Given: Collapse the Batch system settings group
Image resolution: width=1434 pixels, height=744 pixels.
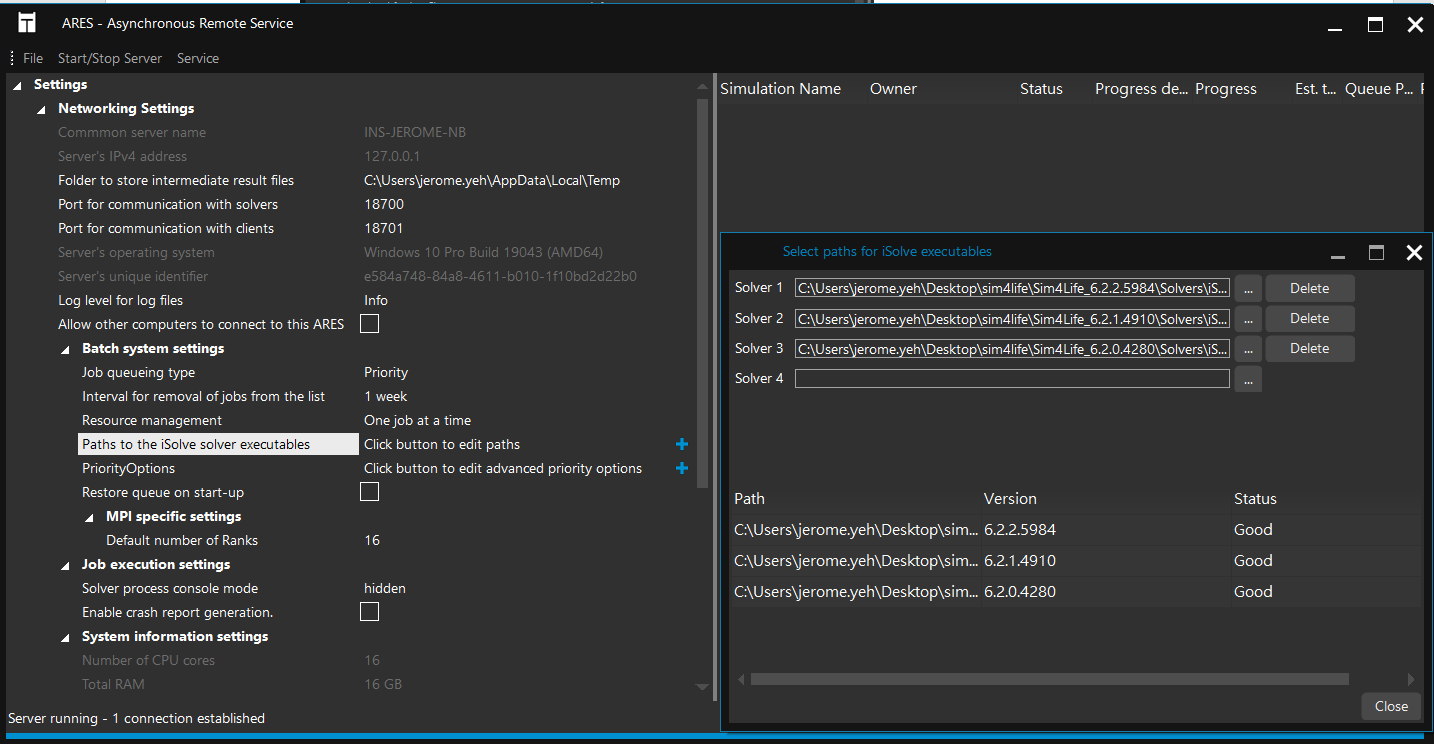Looking at the screenshot, I should click(65, 349).
